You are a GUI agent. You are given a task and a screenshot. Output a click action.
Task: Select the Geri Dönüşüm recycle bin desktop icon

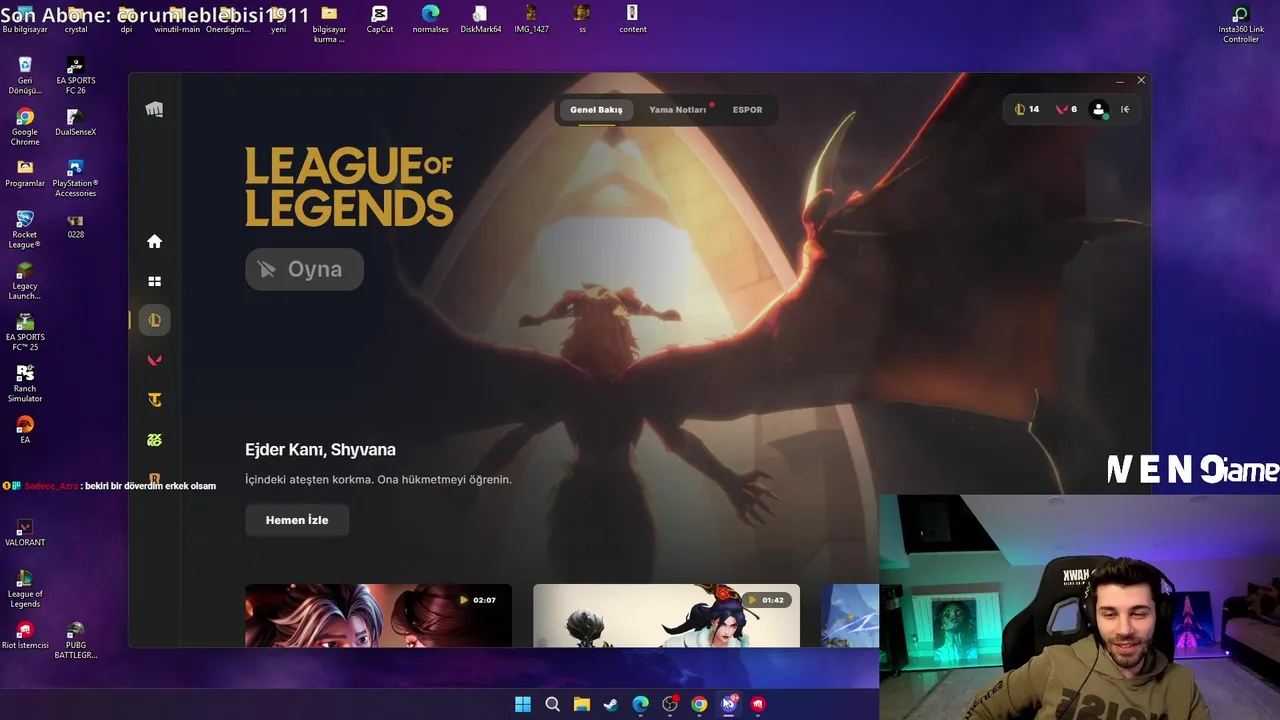tap(25, 75)
